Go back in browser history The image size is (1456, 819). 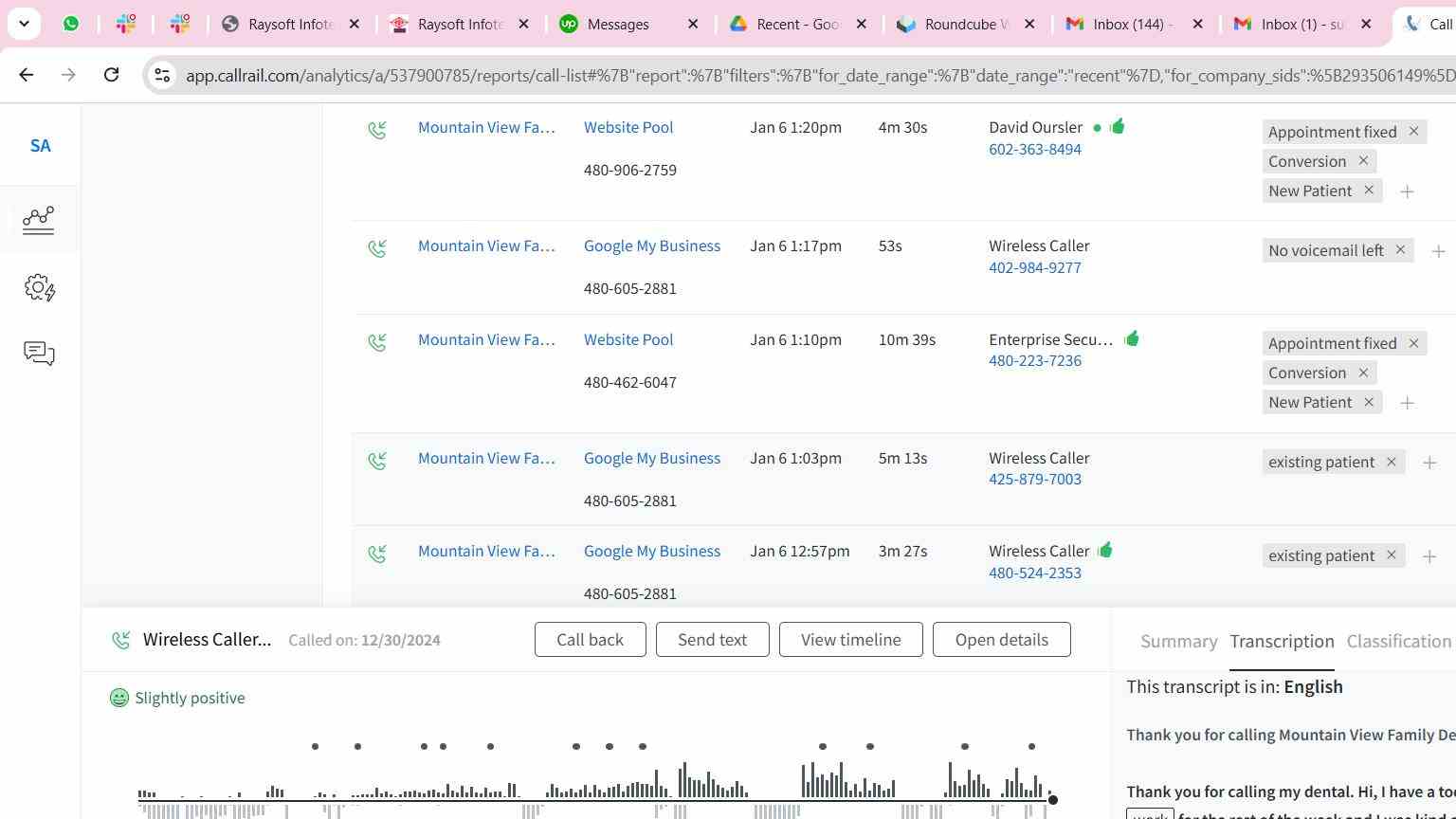tap(27, 74)
